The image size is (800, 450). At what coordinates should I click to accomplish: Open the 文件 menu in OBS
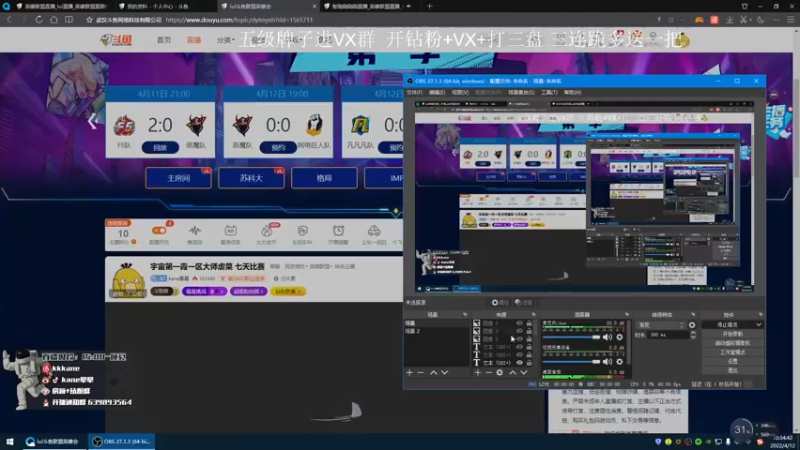414,92
